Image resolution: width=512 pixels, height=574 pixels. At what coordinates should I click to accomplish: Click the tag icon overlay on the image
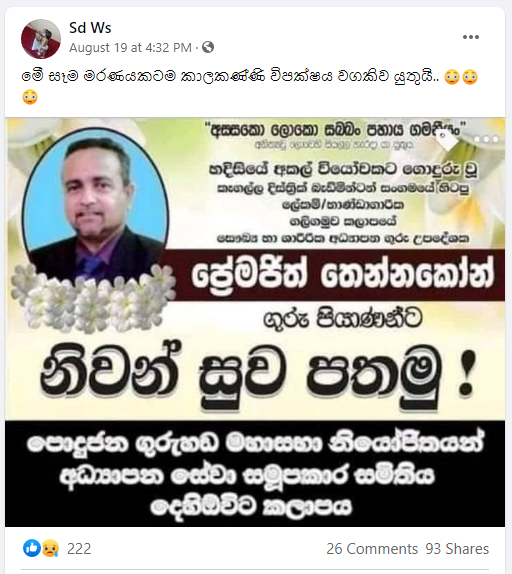pyautogui.click(x=446, y=139)
